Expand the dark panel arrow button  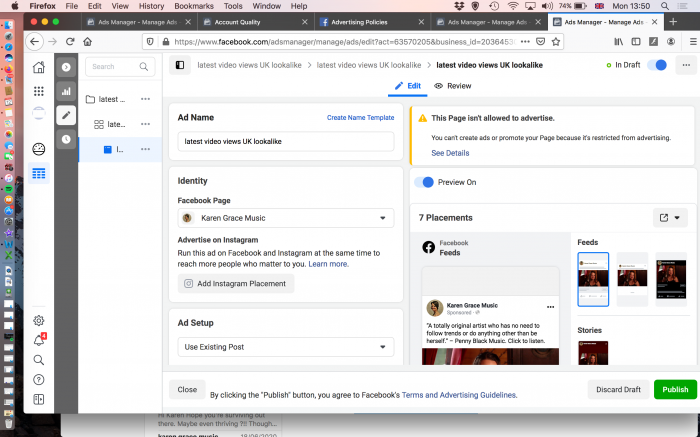coord(66,67)
